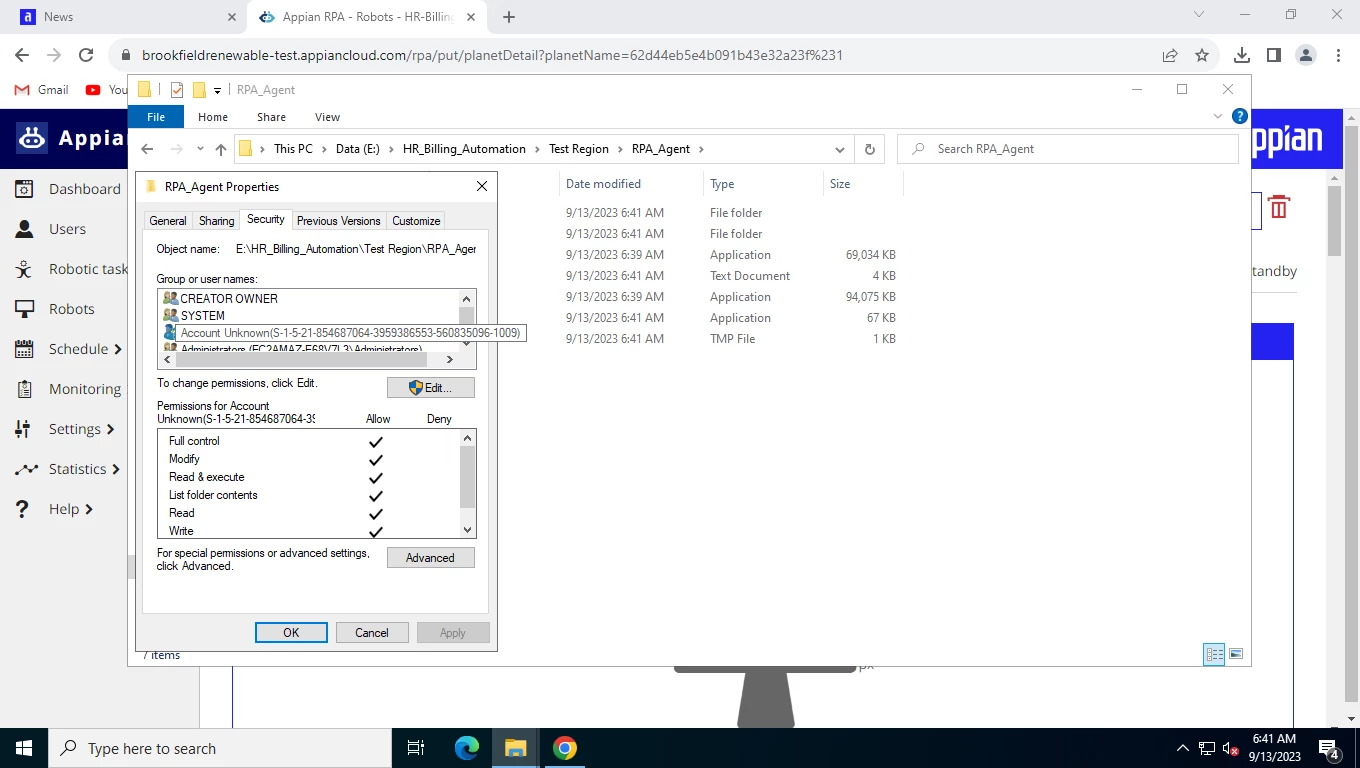Open Dashboard icon in Appian sidebar
Image resolution: width=1360 pixels, height=768 pixels.
(x=25, y=189)
